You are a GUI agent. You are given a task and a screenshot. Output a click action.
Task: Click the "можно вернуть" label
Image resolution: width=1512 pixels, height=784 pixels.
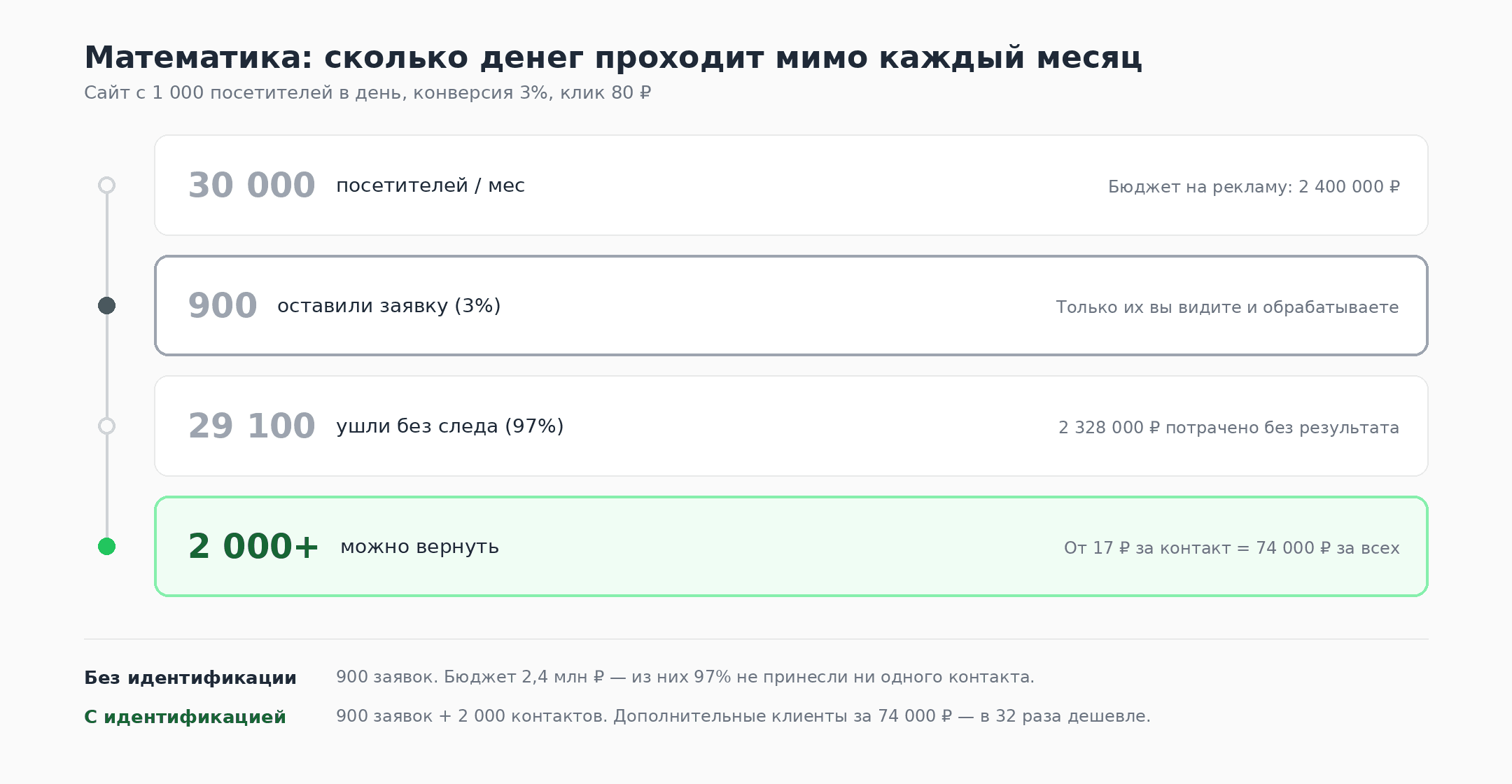(419, 547)
